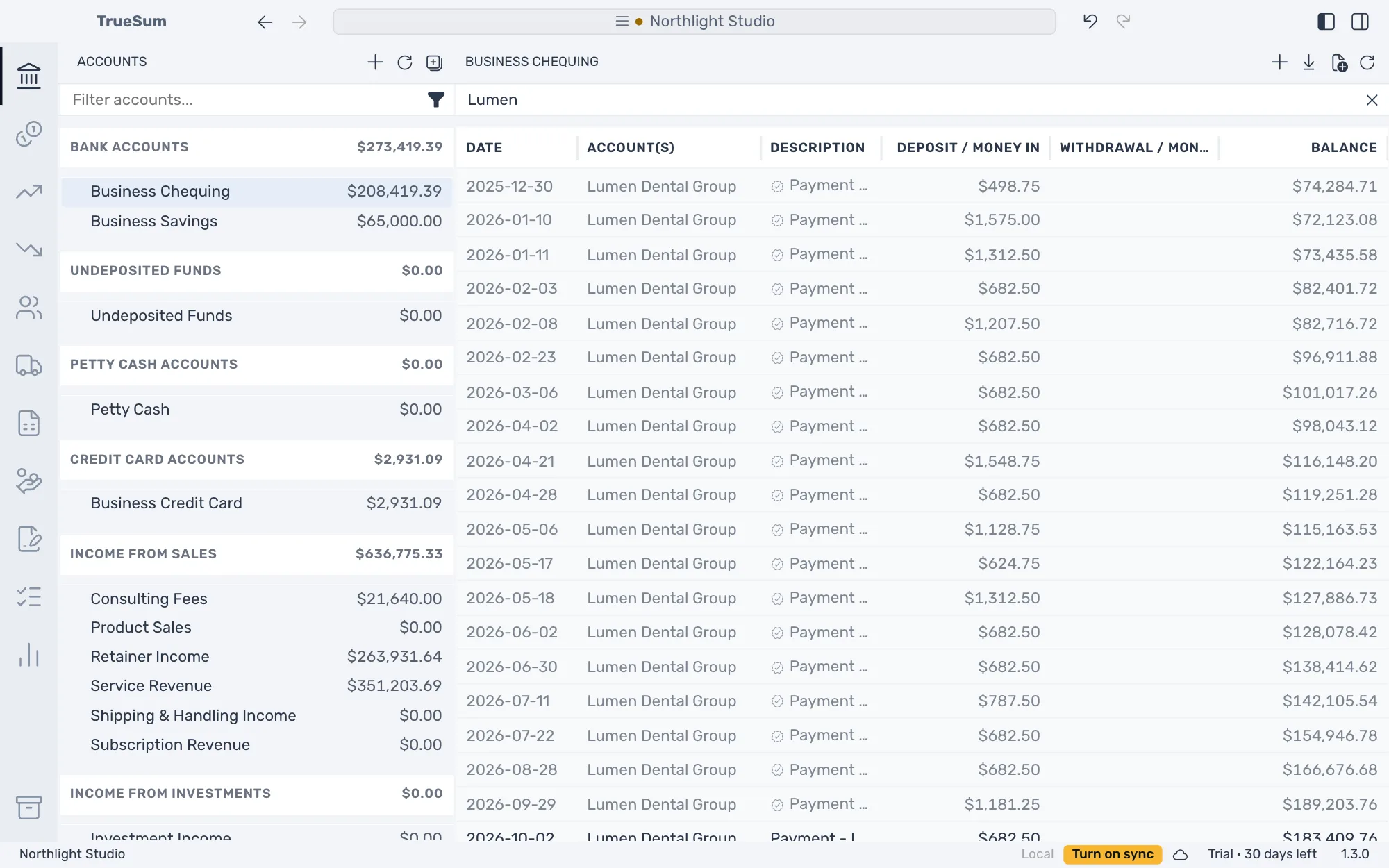Image resolution: width=1389 pixels, height=868 pixels.
Task: Click the undo arrow icon
Action: 1090,22
